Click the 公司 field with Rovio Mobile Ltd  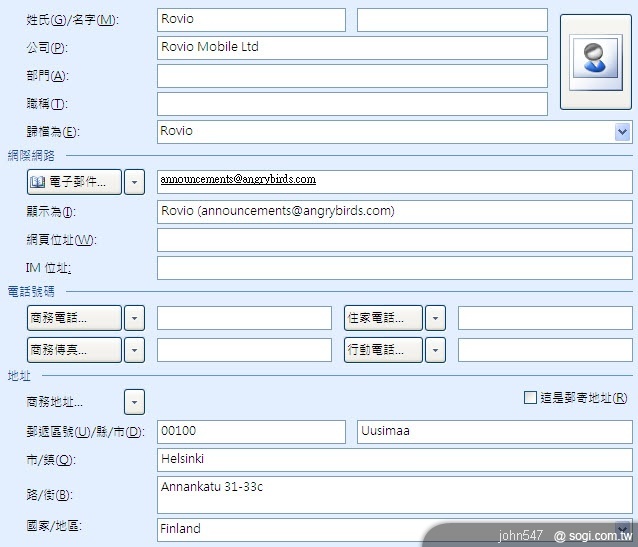pyautogui.click(x=352, y=48)
